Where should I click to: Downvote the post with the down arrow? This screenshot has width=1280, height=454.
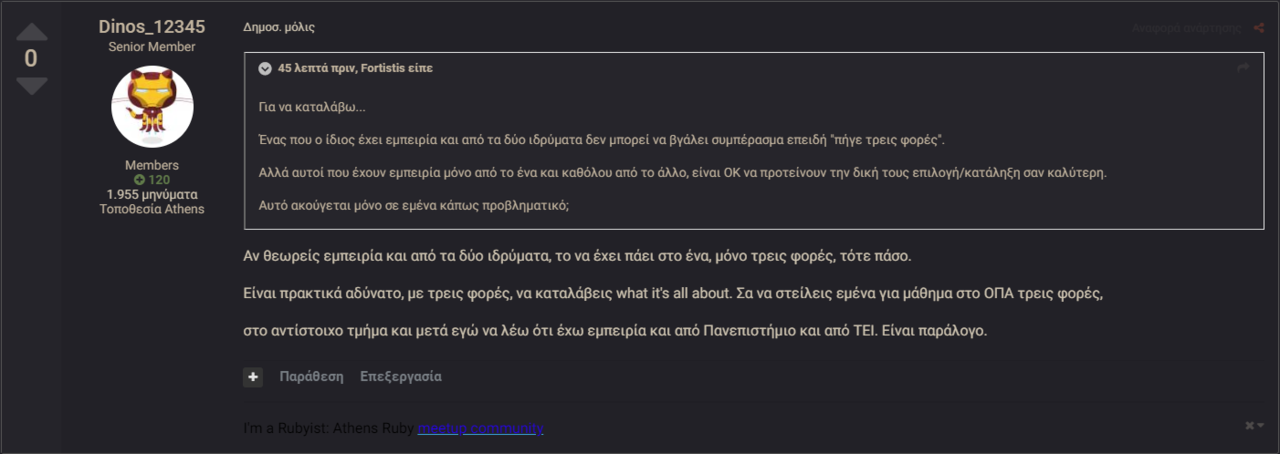click(x=31, y=86)
